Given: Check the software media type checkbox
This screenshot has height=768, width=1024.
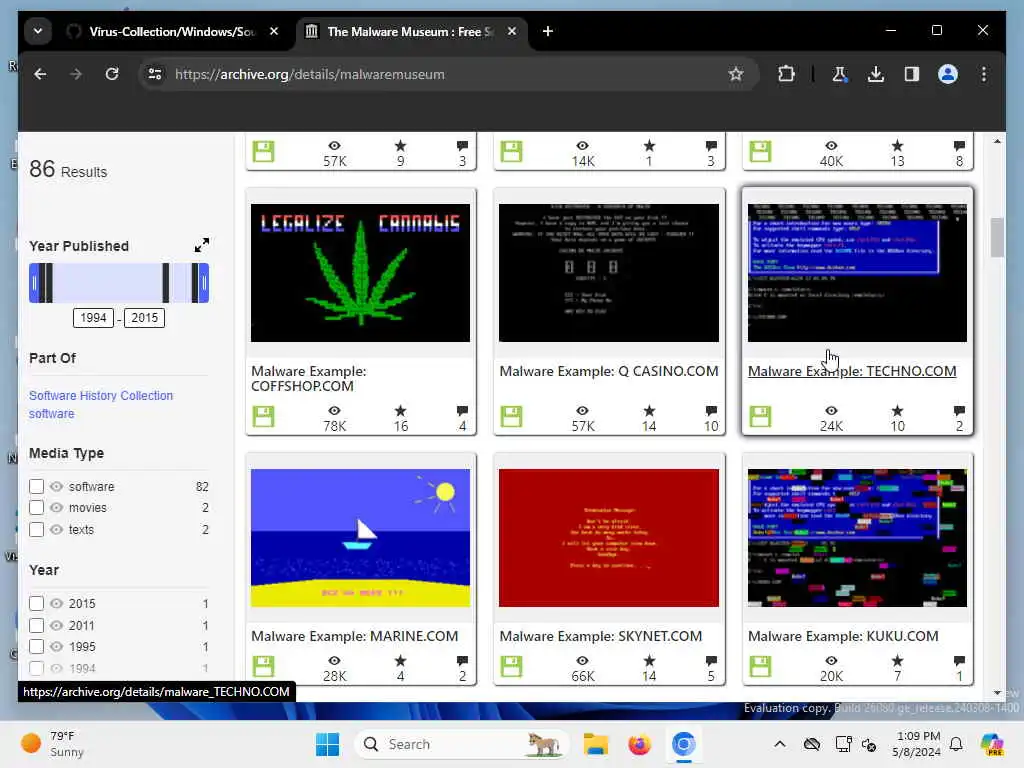Looking at the screenshot, I should 37,487.
